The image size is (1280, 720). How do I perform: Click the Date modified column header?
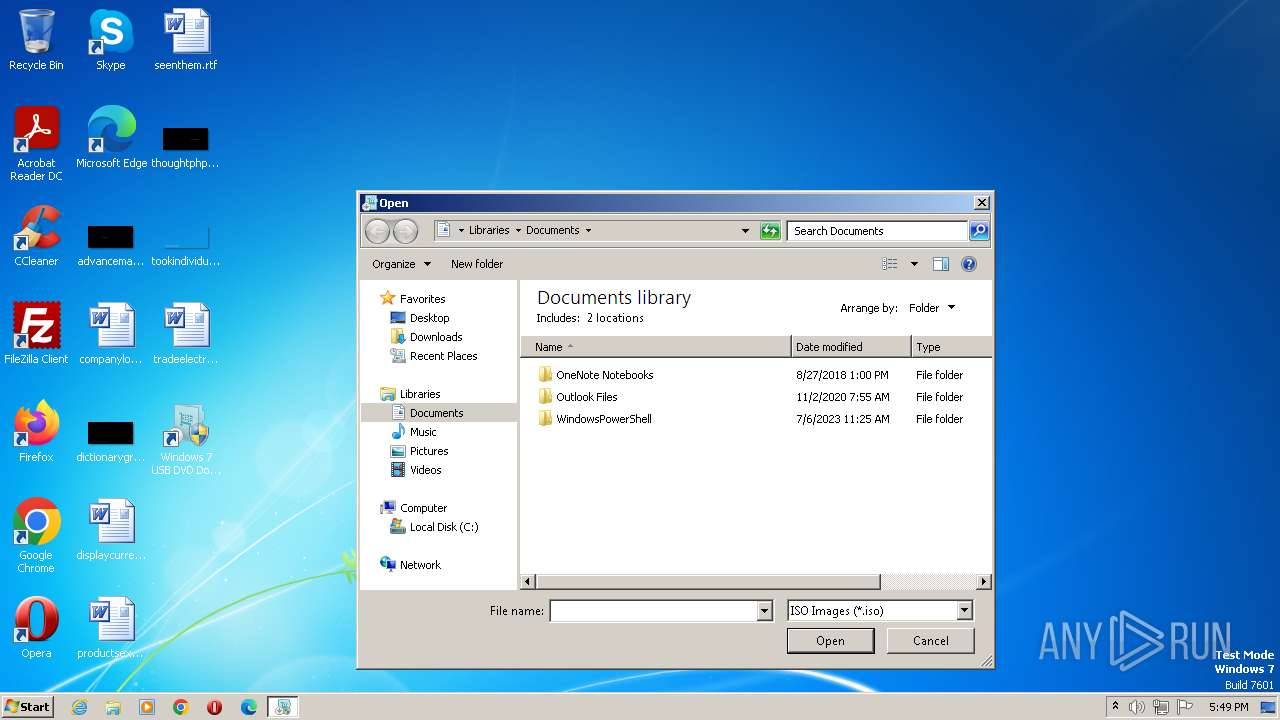click(851, 347)
